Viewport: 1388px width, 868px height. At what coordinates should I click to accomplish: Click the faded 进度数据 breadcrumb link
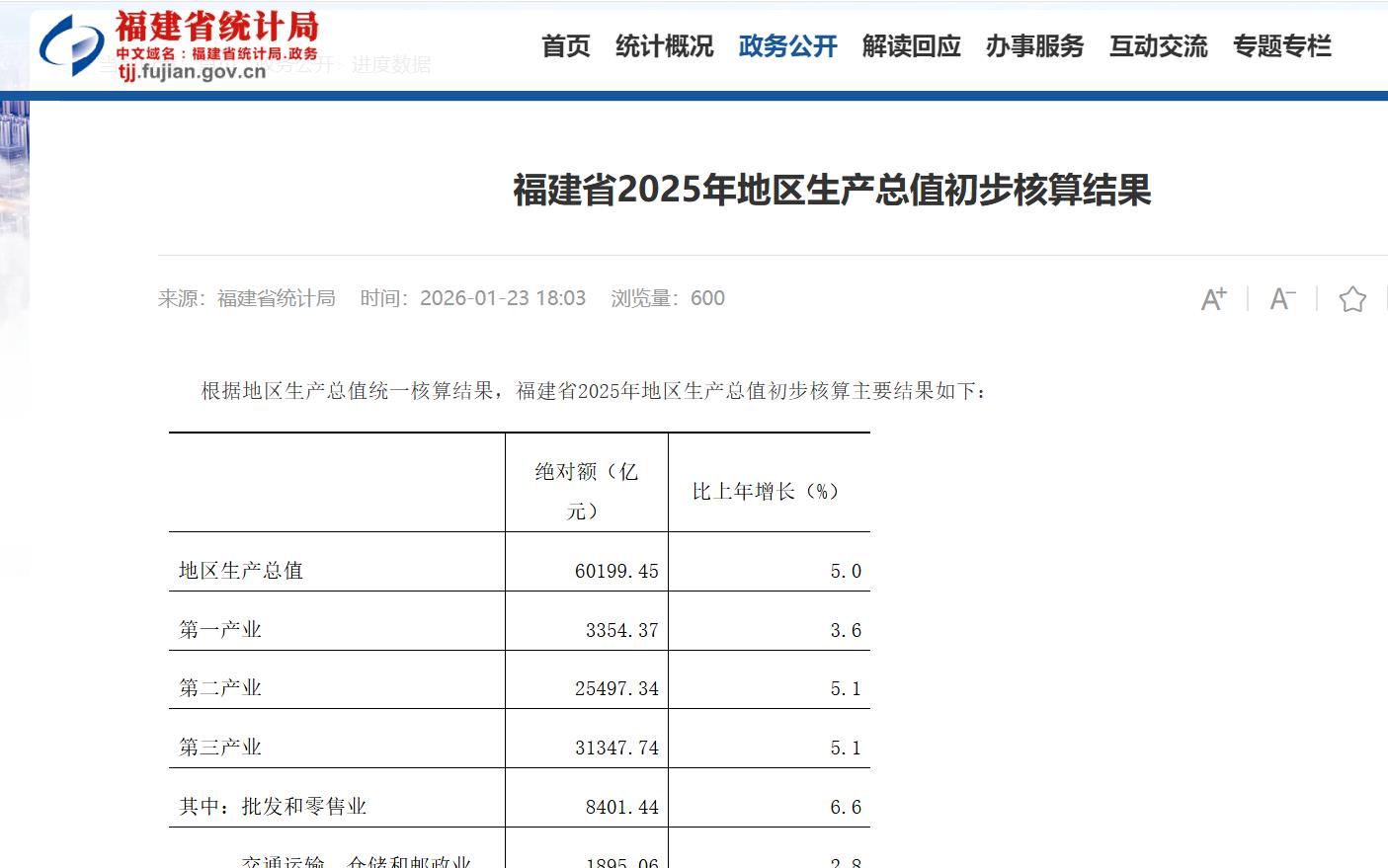pos(391,65)
